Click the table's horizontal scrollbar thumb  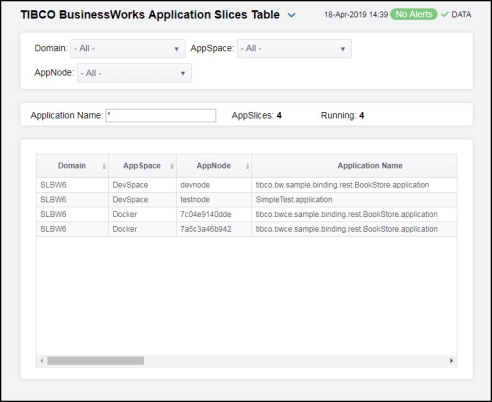pos(96,361)
